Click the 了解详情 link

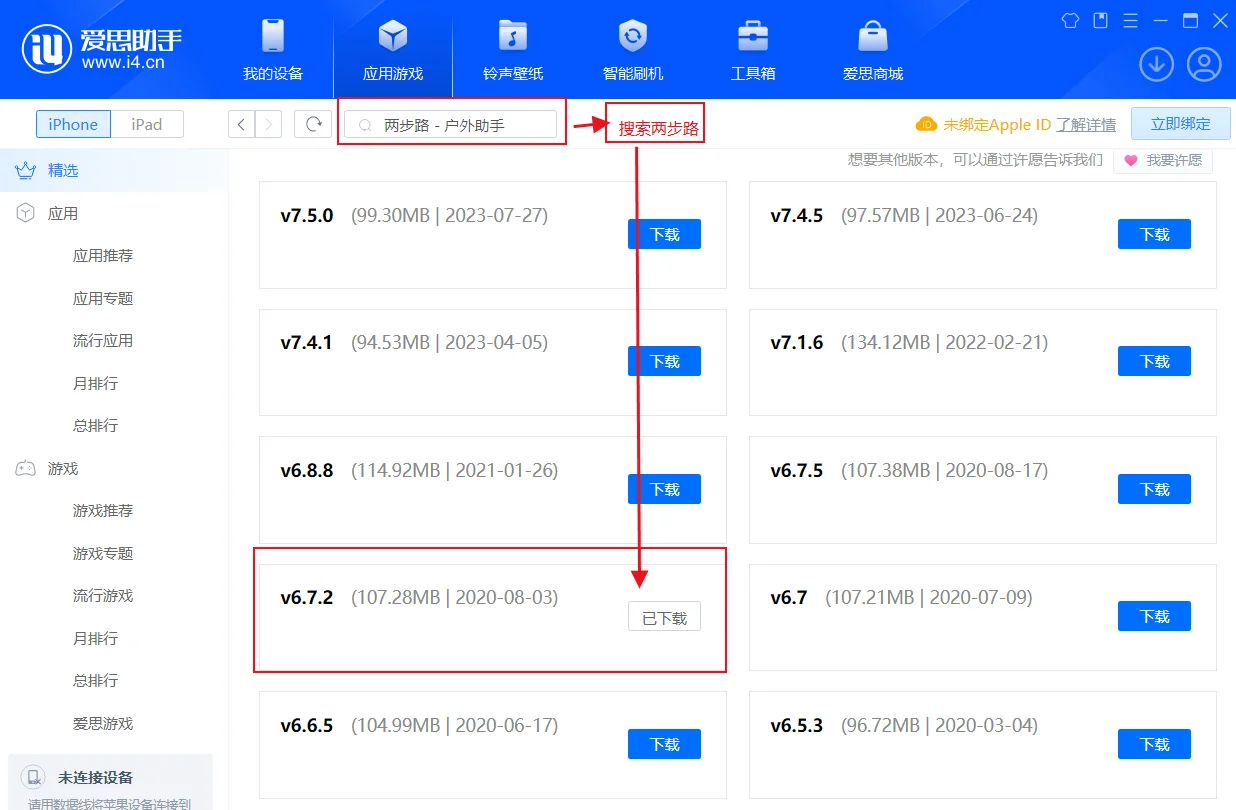(x=1086, y=125)
